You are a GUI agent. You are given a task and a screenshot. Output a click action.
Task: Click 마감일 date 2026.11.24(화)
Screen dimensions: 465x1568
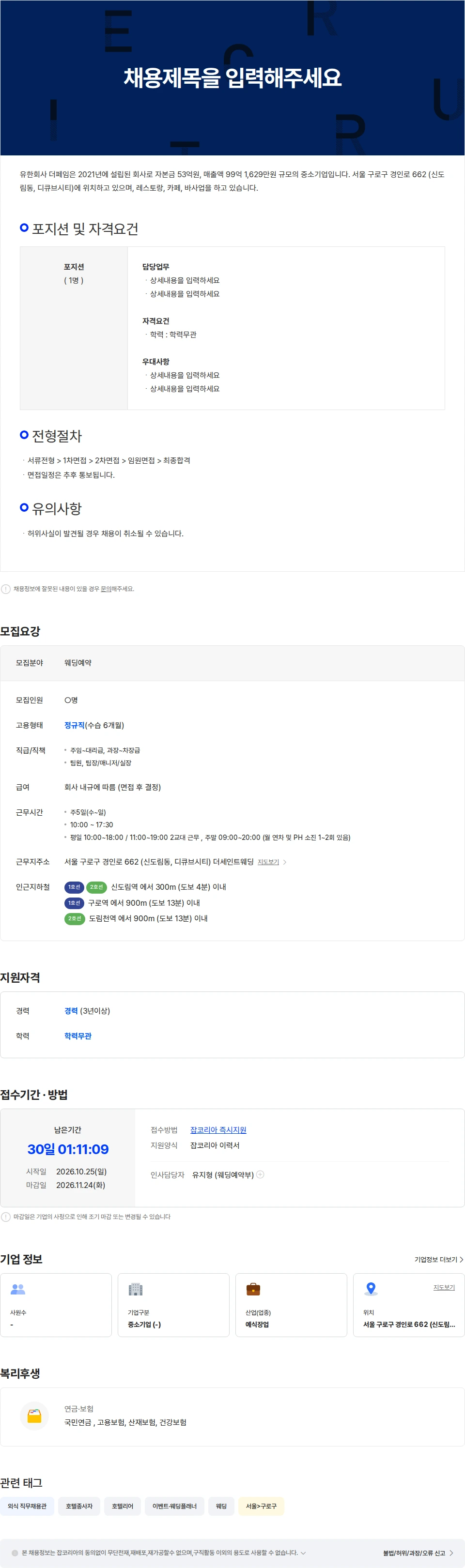tap(80, 1185)
